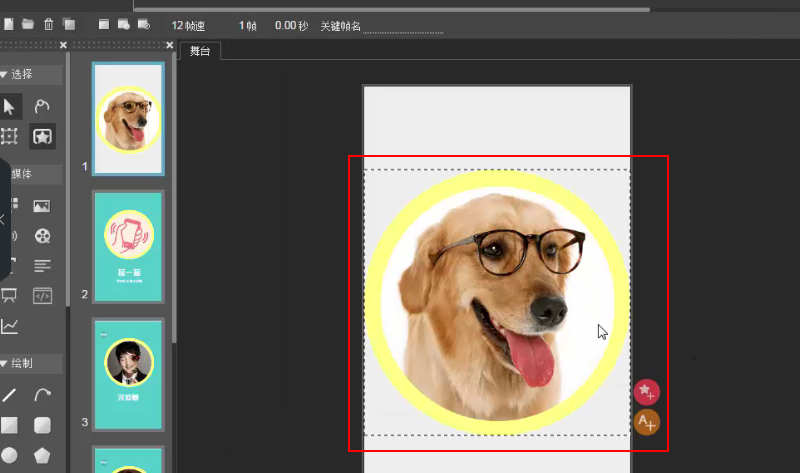Viewport: 800px width, 473px height.
Task: Select the arrow selection tool
Action: click(9, 107)
